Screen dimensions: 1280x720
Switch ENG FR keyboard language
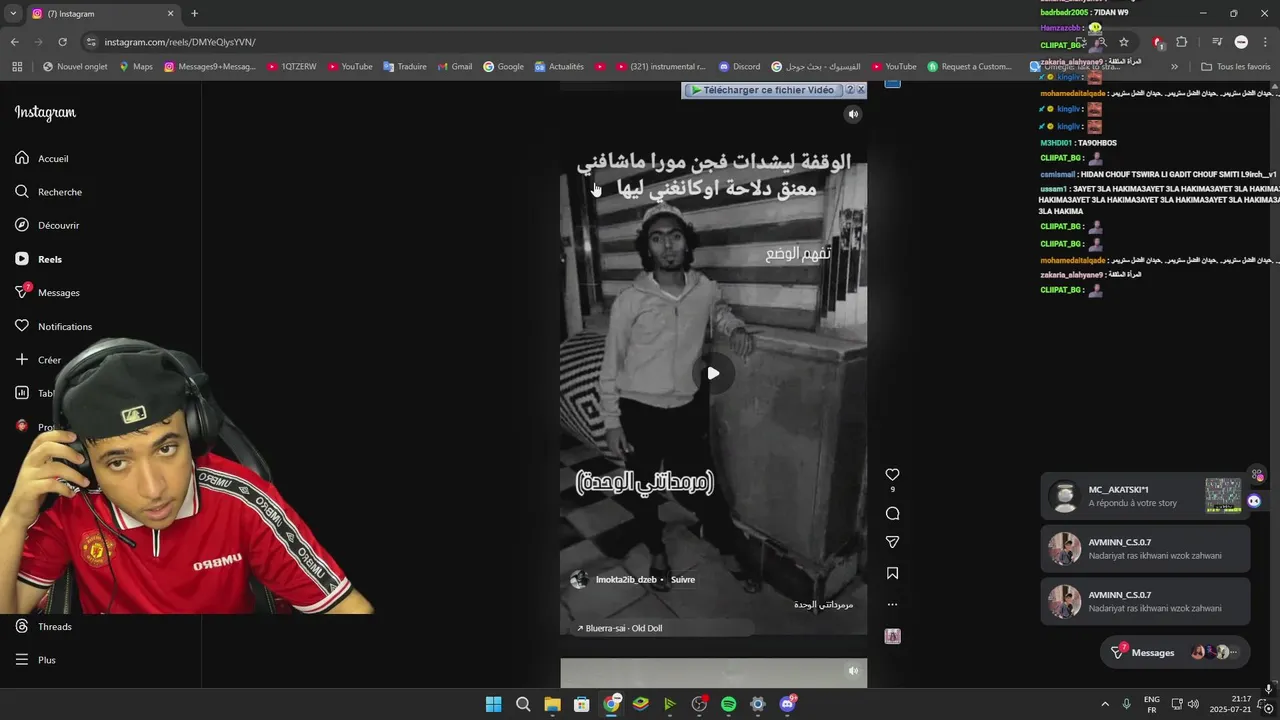point(1152,704)
